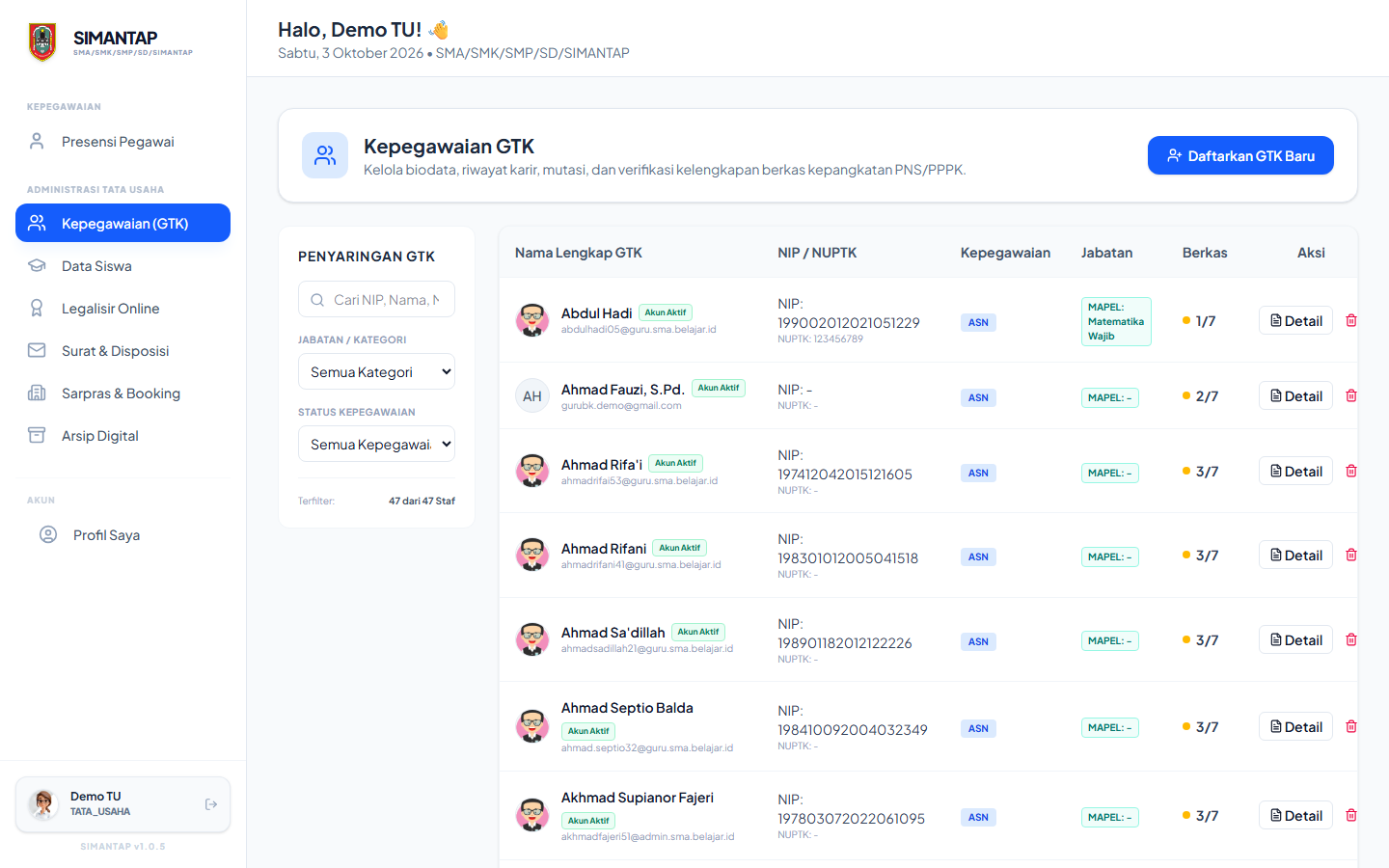The height and width of the screenshot is (868, 1389).
Task: Open Presensi Pegawai from sidebar
Action: pos(123,142)
